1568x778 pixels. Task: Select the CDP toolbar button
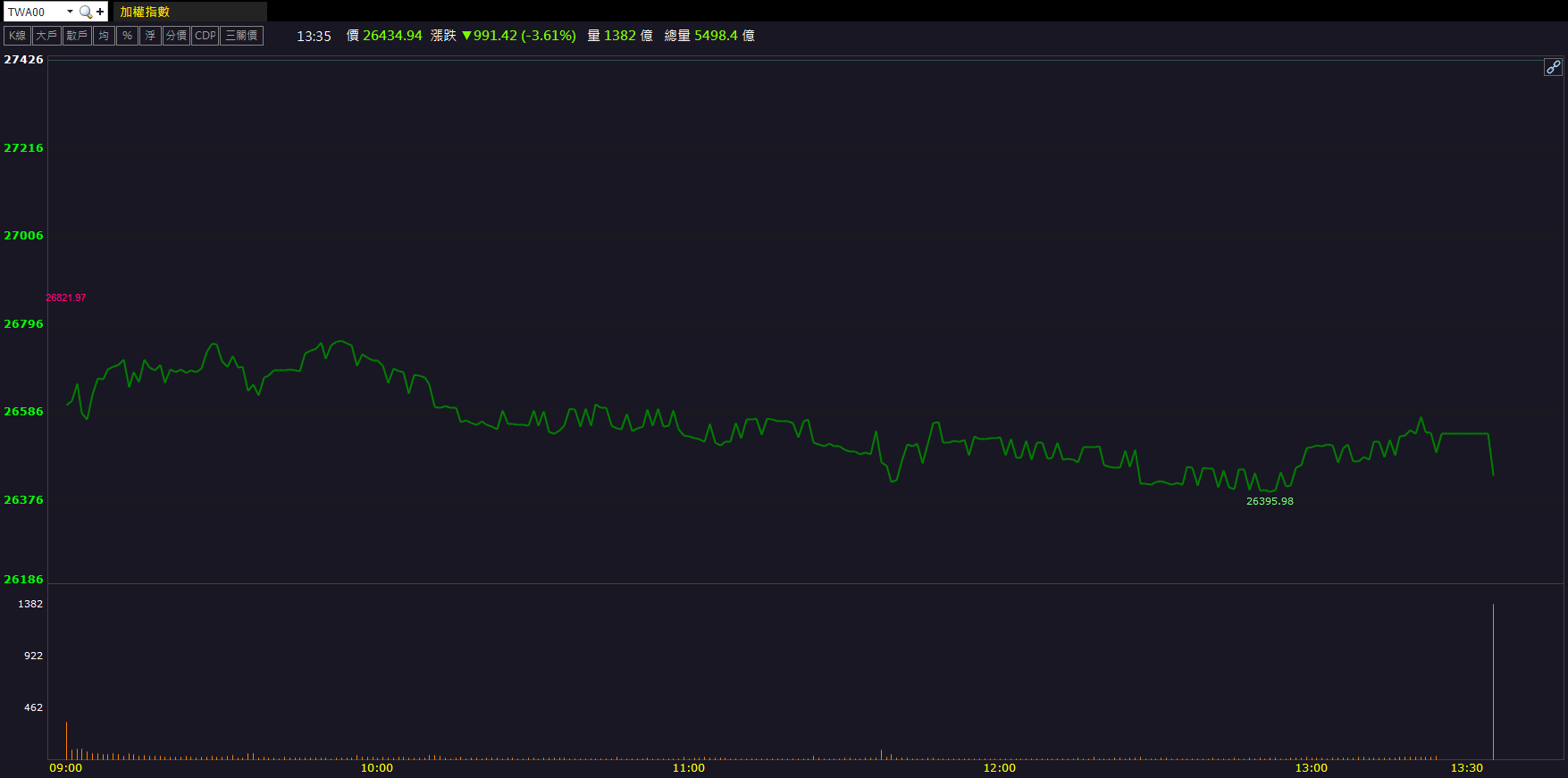(x=205, y=36)
